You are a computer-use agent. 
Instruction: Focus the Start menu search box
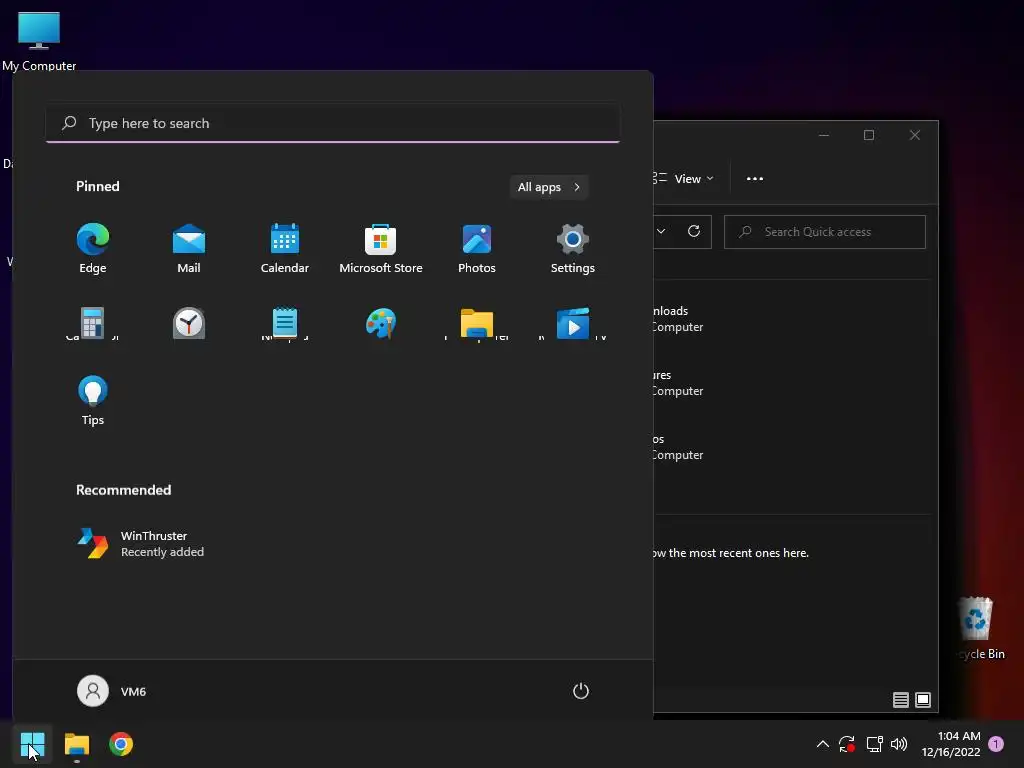pyautogui.click(x=332, y=123)
